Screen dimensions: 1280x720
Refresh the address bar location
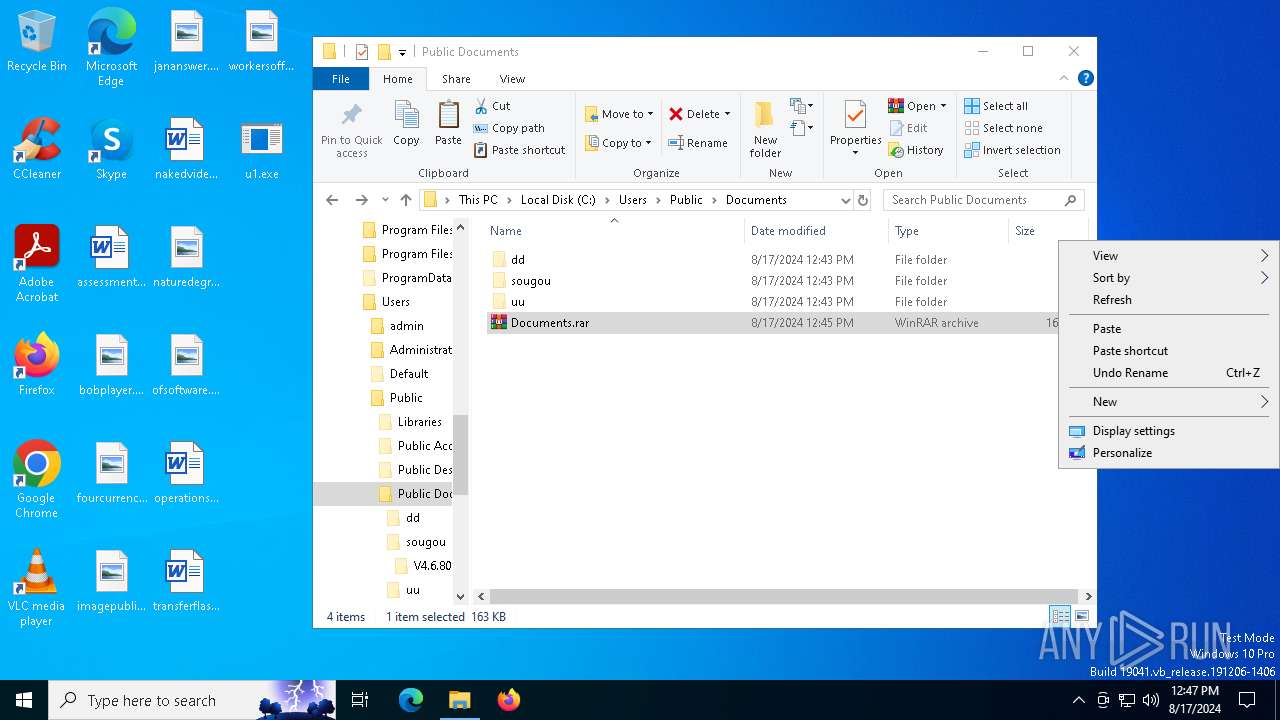[x=863, y=200]
